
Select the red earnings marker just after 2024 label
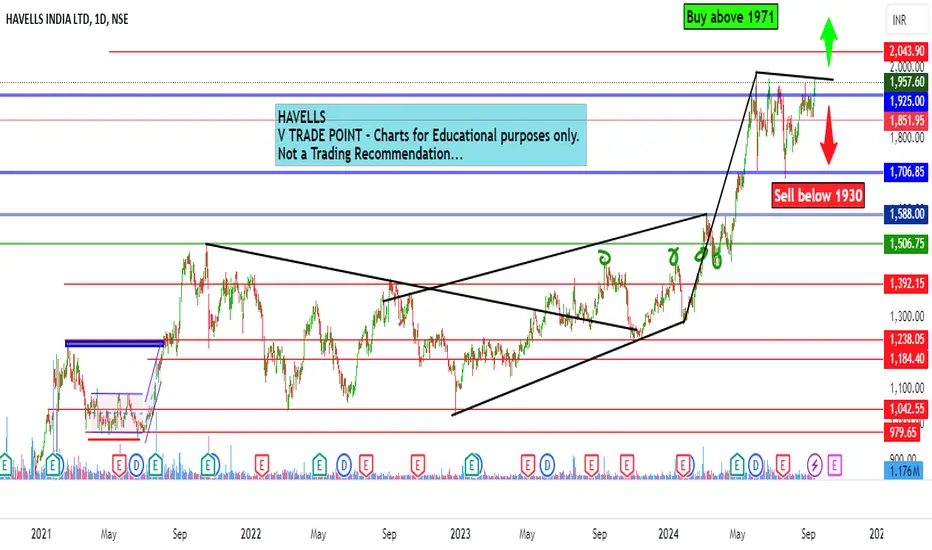(x=684, y=464)
